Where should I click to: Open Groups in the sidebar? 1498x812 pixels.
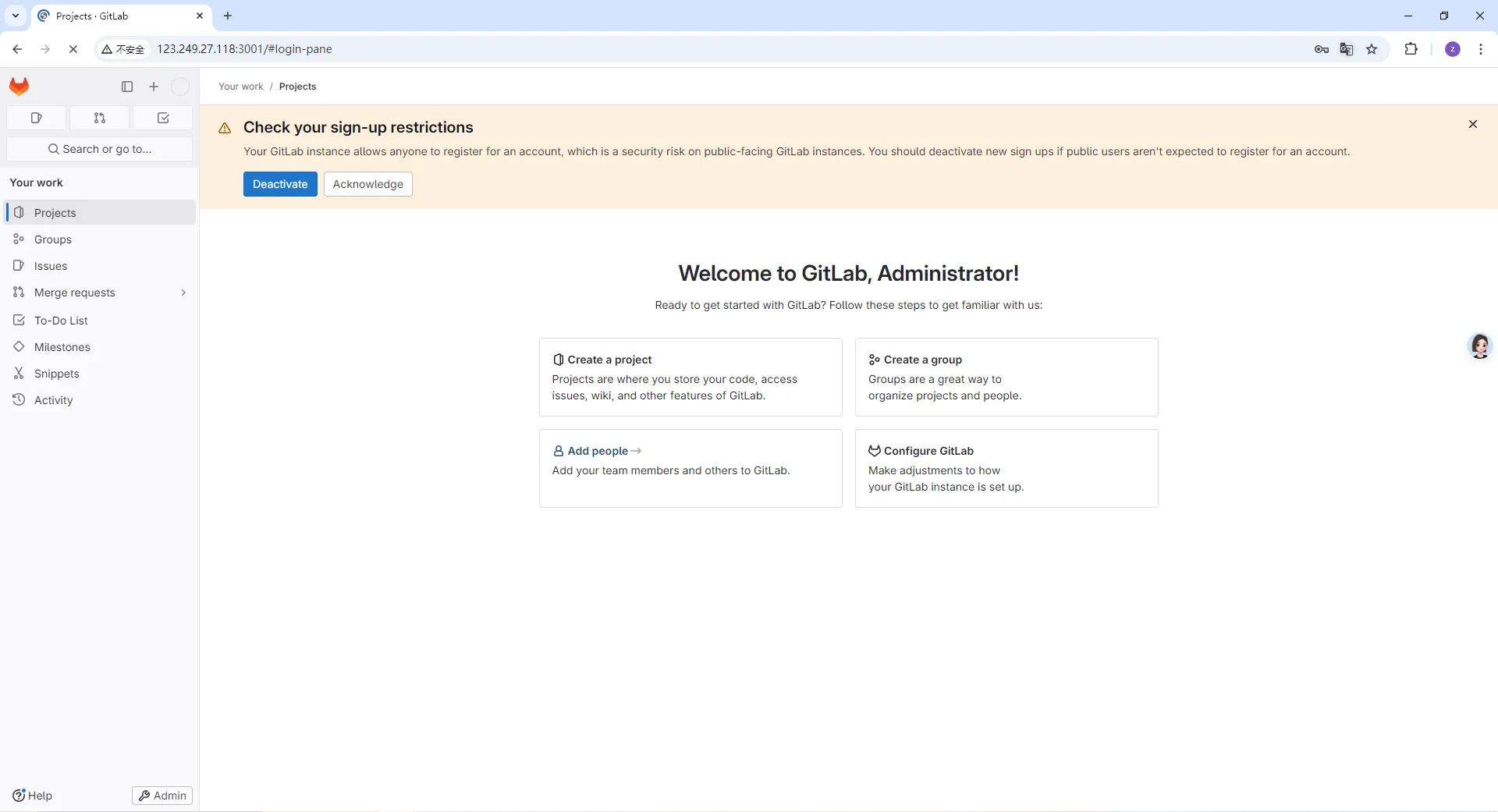101,239
